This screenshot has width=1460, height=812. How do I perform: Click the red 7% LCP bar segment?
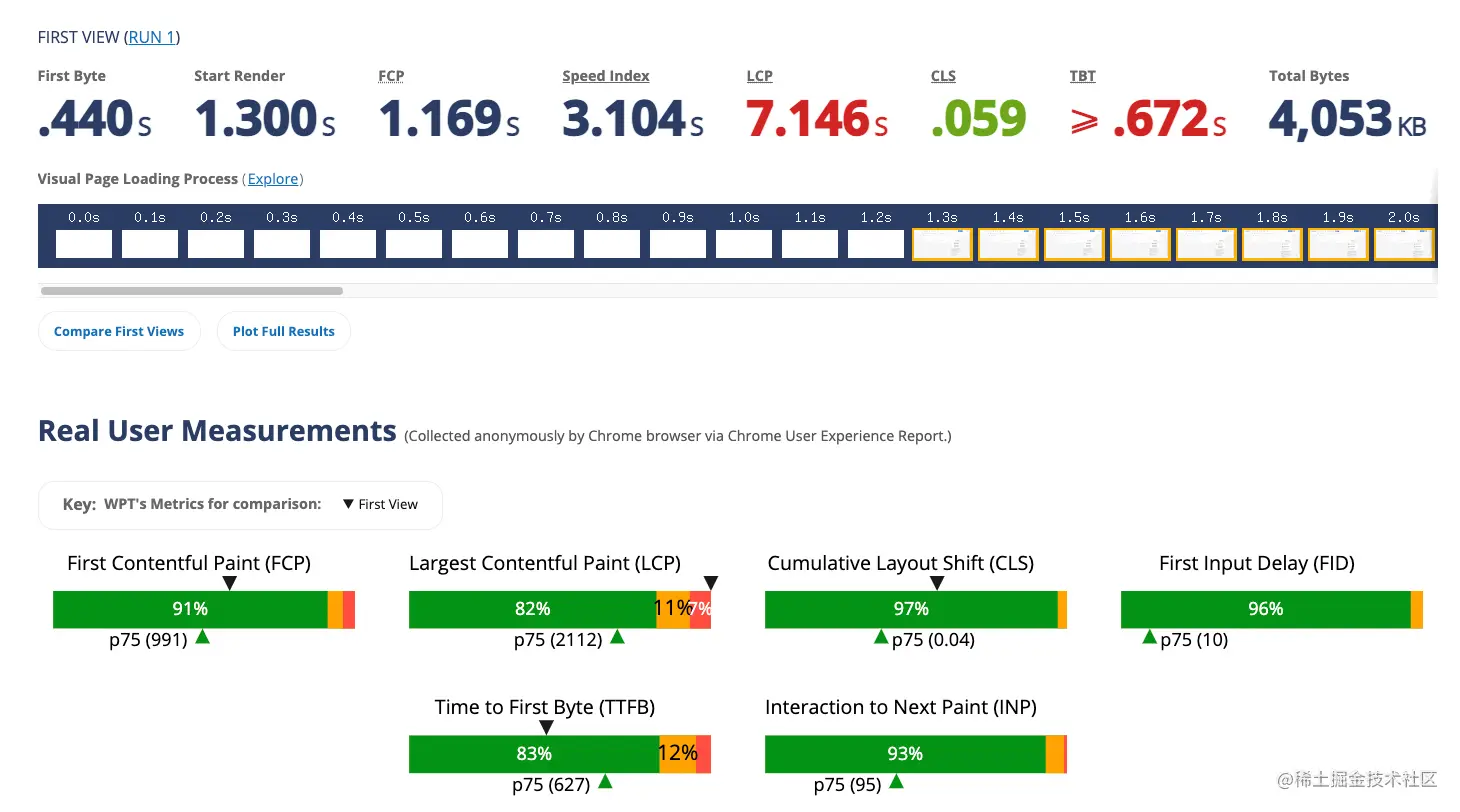pyautogui.click(x=700, y=609)
